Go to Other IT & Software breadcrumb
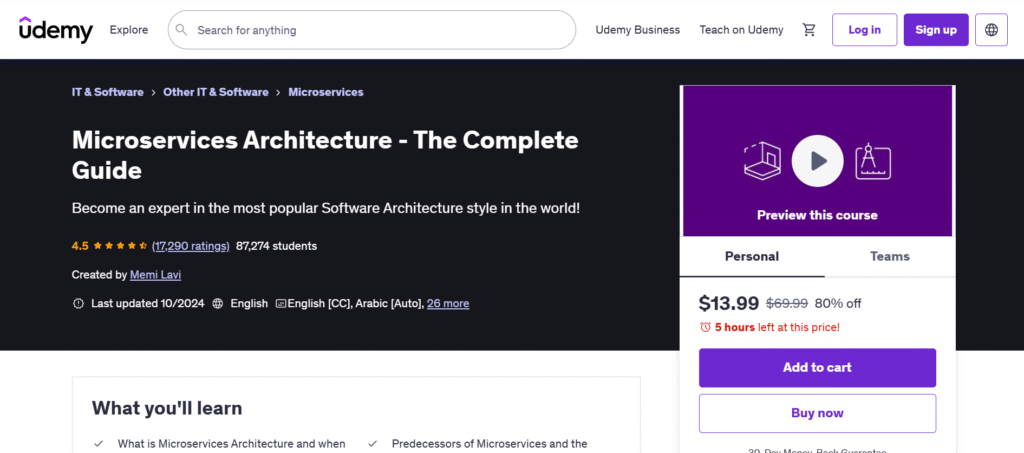 coord(216,92)
